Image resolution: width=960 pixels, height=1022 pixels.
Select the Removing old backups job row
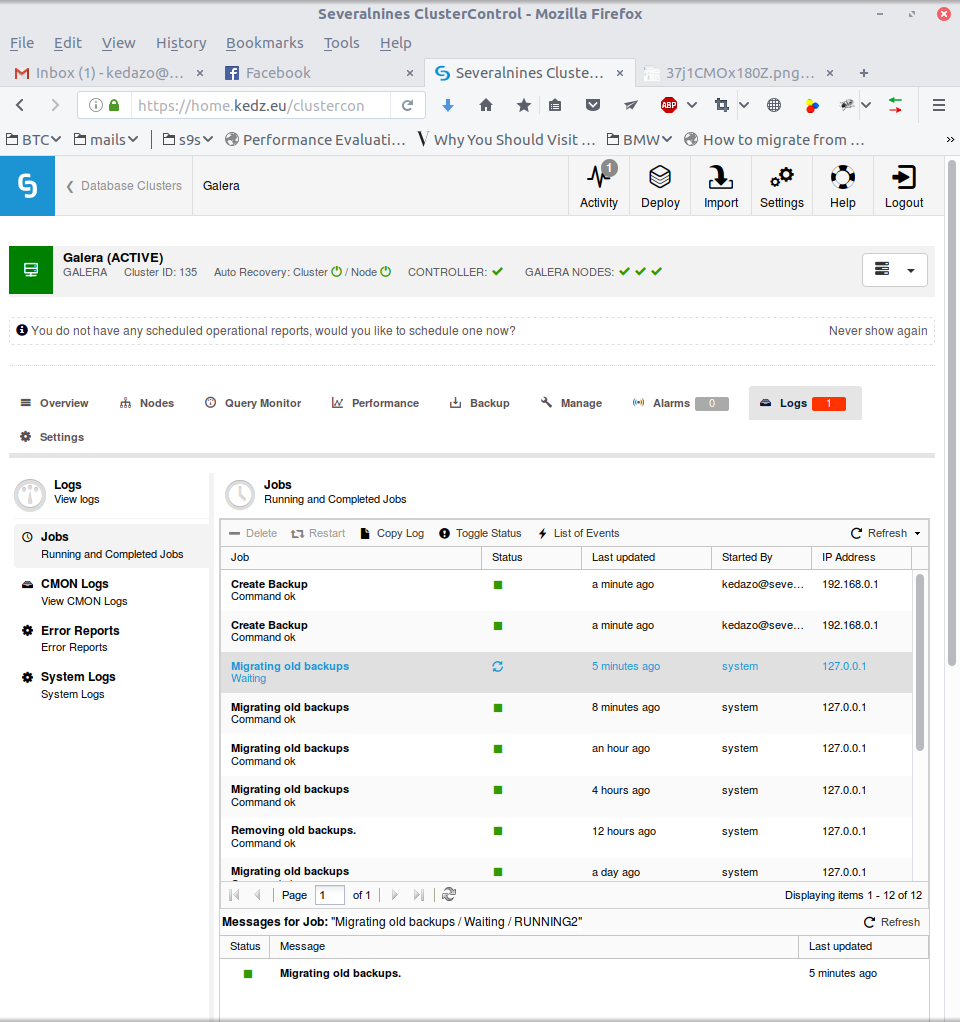coord(566,837)
